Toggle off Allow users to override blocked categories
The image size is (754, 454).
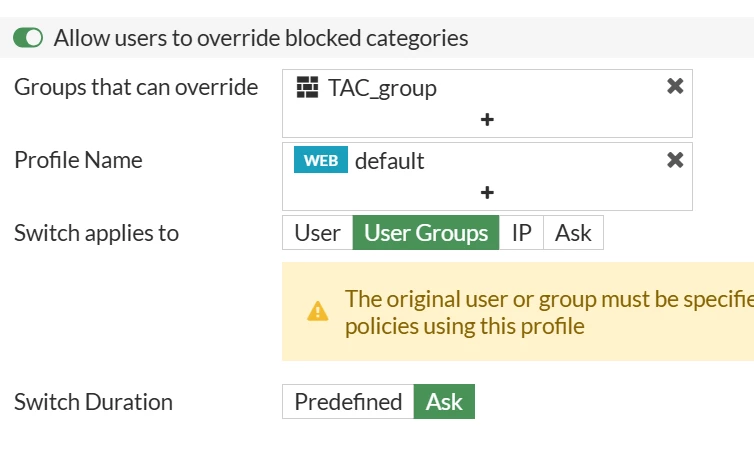28,38
